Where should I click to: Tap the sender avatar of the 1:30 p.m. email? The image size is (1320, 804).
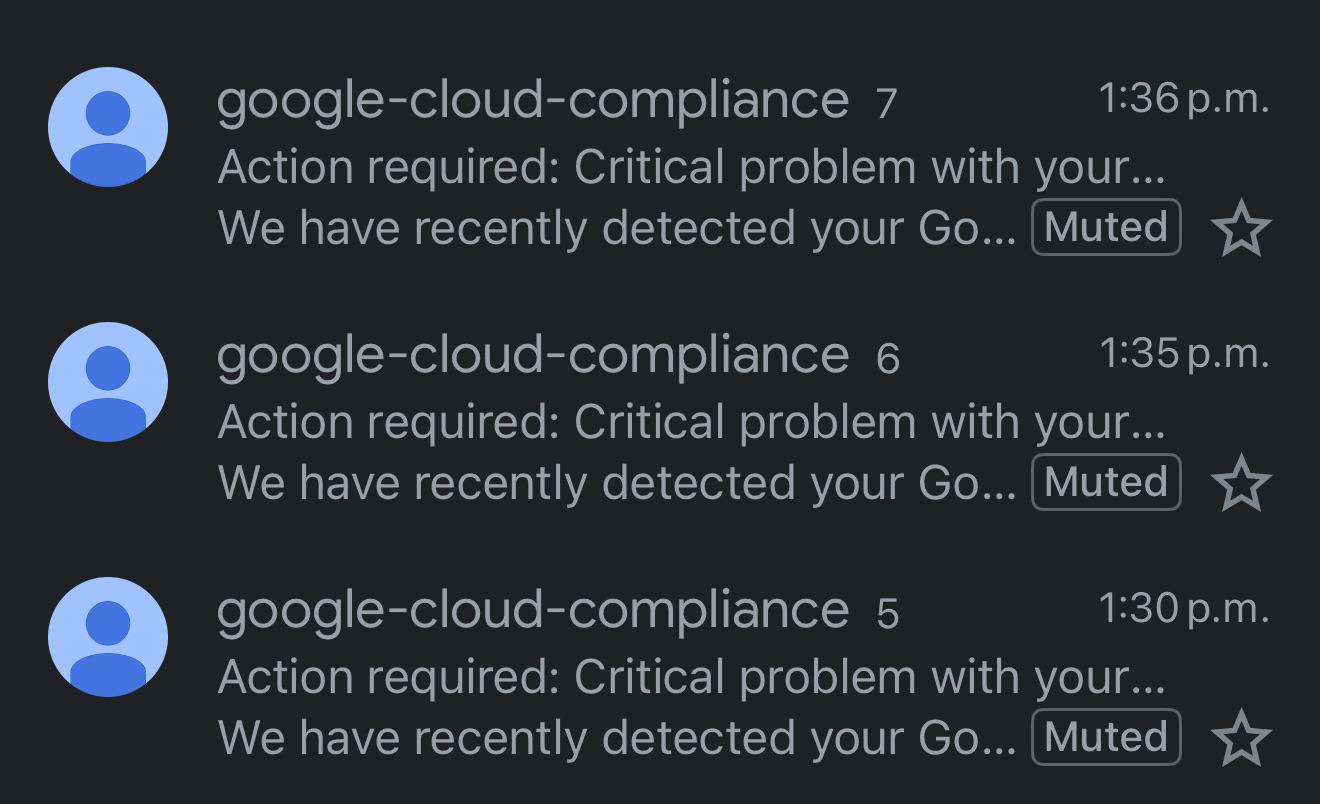tap(108, 637)
